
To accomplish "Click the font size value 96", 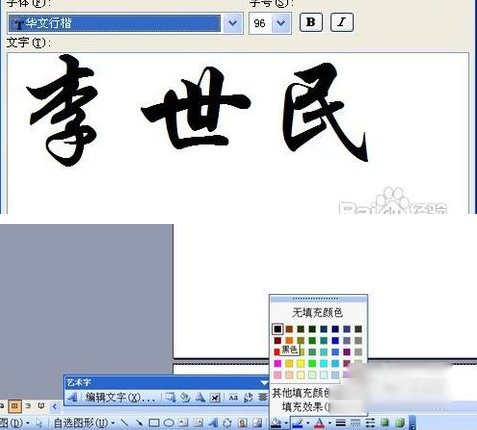I will 260,23.
